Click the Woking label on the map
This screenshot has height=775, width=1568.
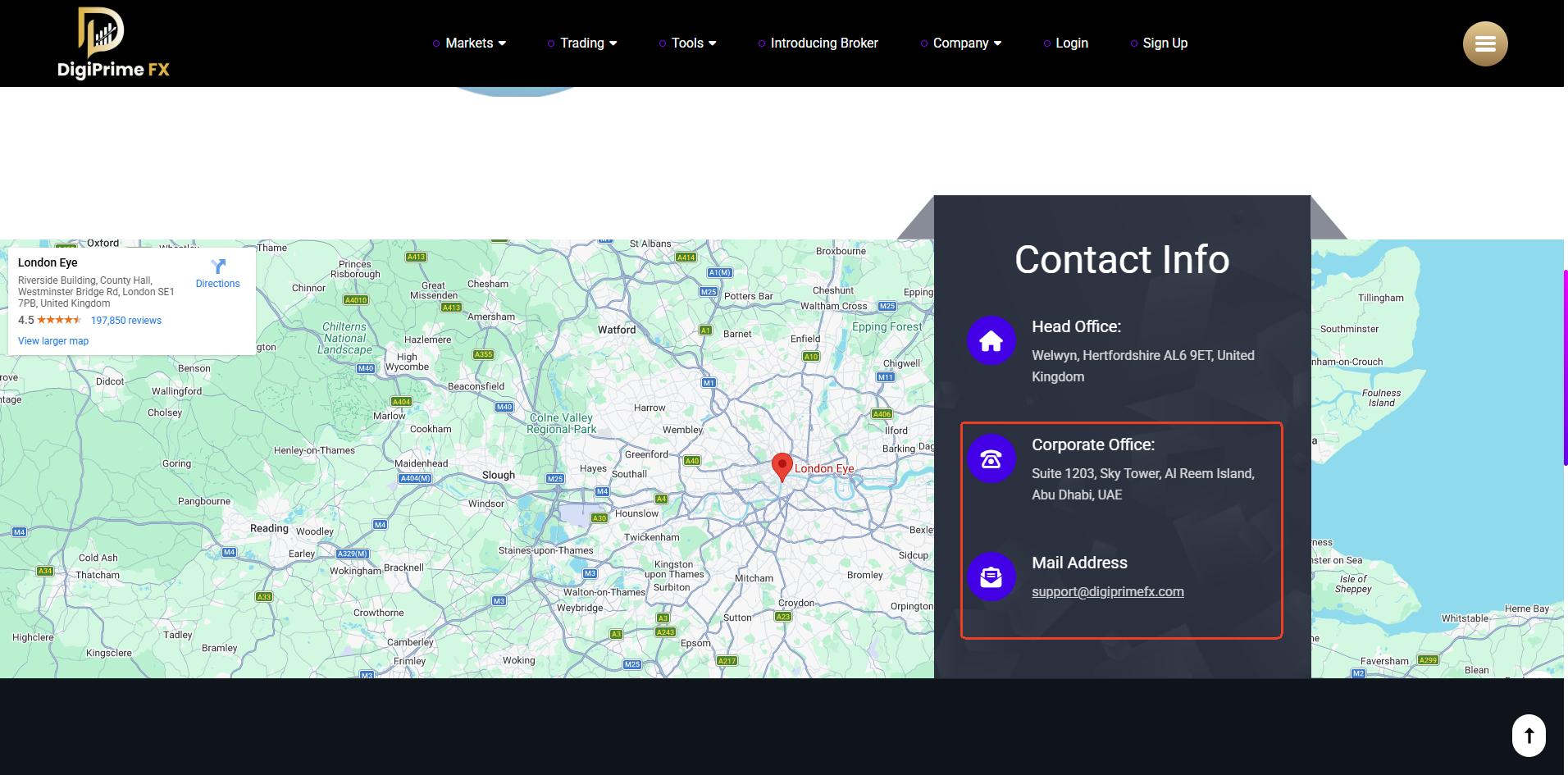[518, 660]
